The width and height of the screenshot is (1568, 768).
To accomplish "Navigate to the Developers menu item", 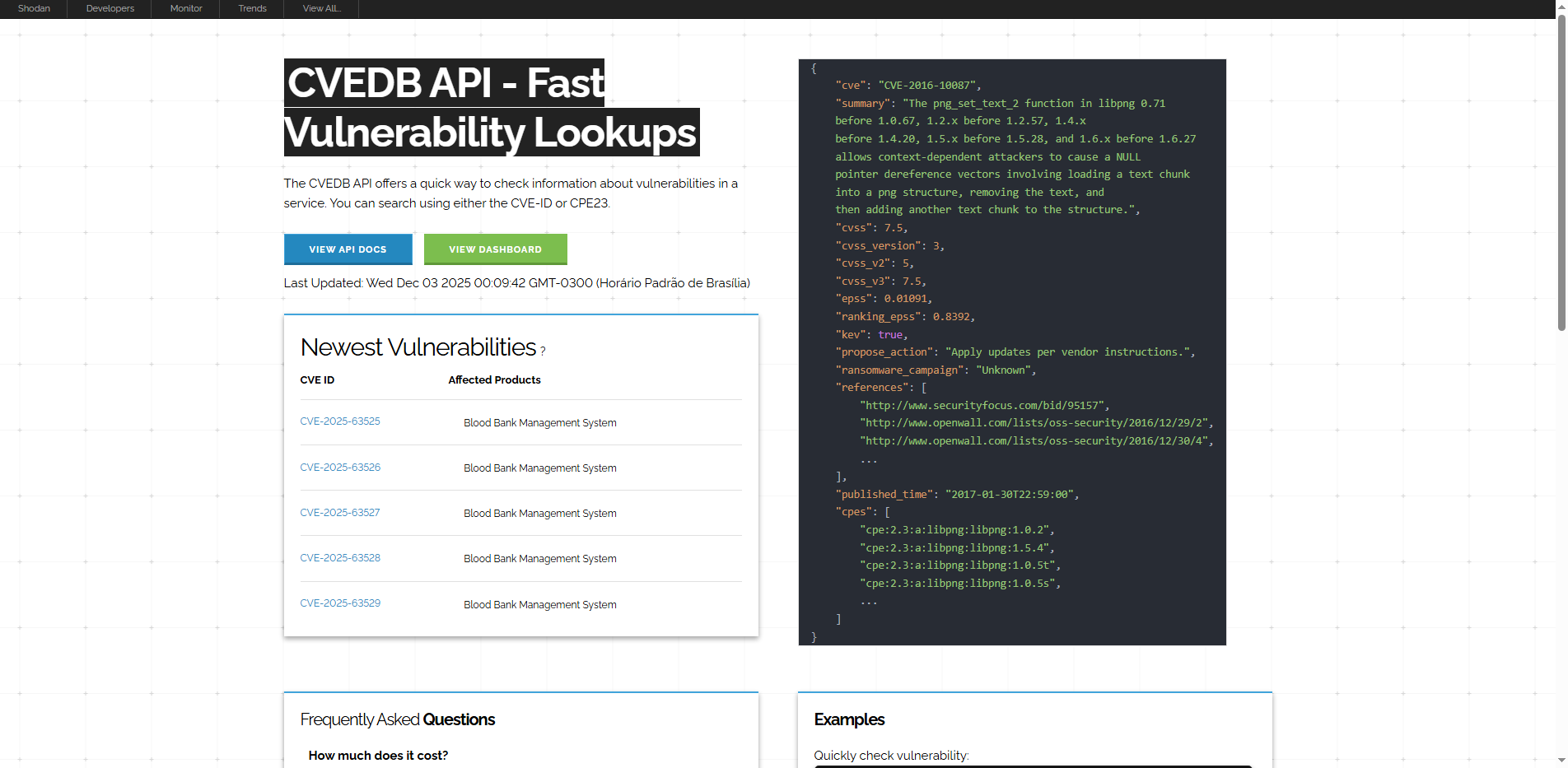I will (110, 8).
